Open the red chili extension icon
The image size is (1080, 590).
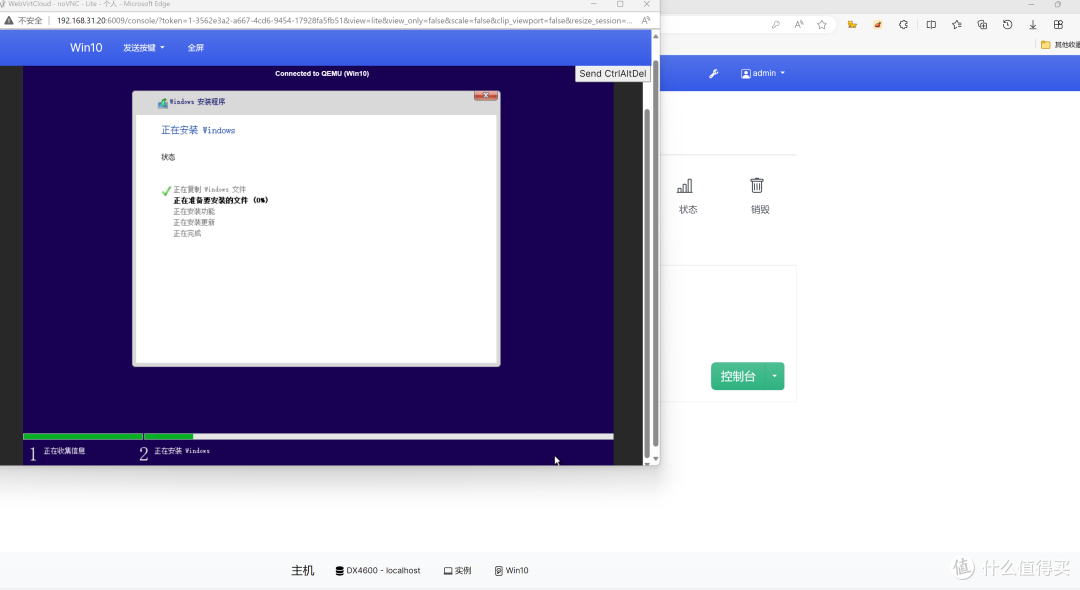(x=878, y=25)
